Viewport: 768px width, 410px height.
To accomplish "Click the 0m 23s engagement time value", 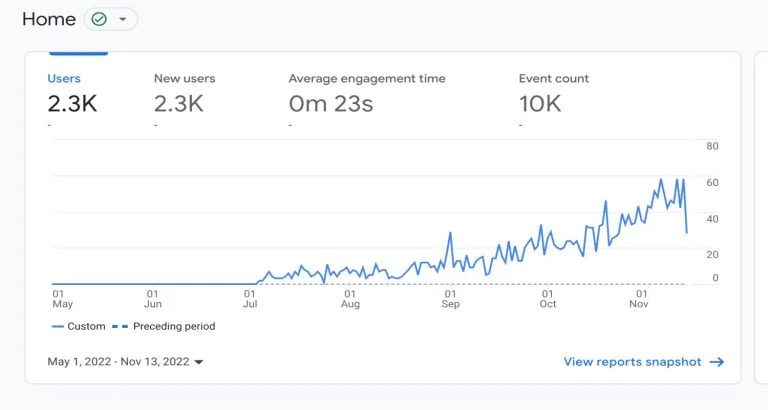I will click(x=330, y=102).
